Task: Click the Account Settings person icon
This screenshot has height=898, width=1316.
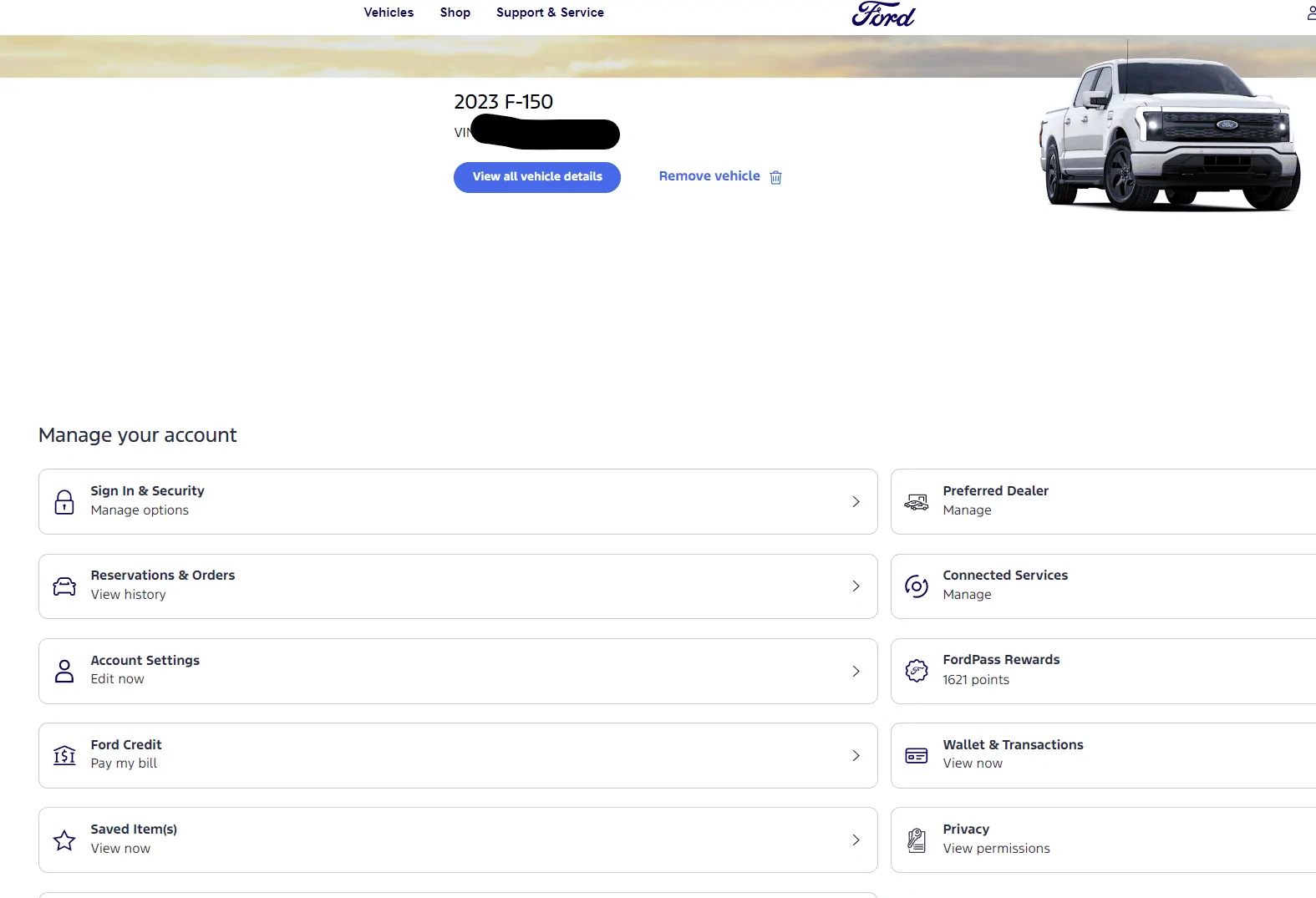Action: pos(64,671)
